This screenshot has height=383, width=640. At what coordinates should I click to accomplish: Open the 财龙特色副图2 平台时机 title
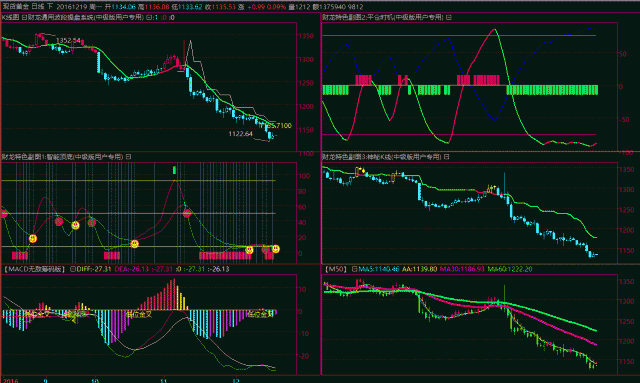pyautogui.click(x=383, y=17)
